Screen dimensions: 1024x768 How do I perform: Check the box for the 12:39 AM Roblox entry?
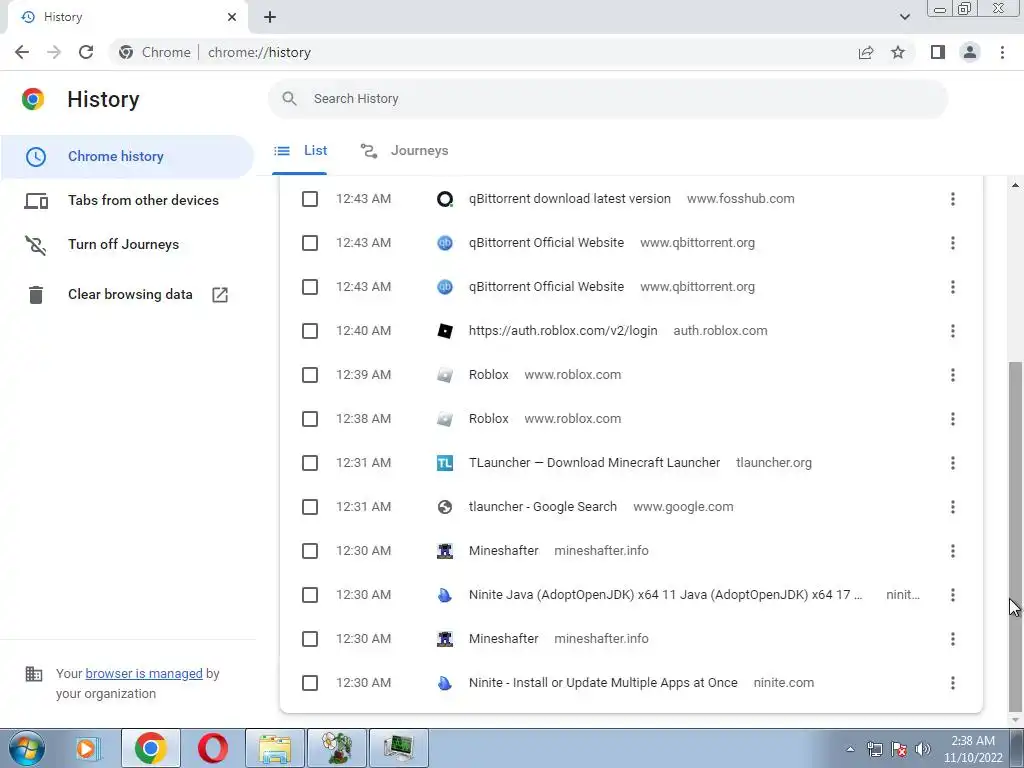310,375
